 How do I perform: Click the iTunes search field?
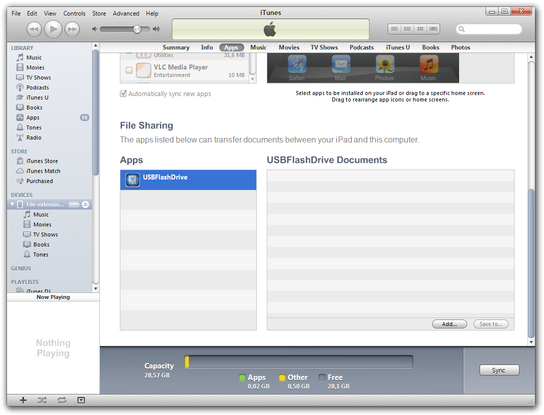pyautogui.click(x=489, y=29)
